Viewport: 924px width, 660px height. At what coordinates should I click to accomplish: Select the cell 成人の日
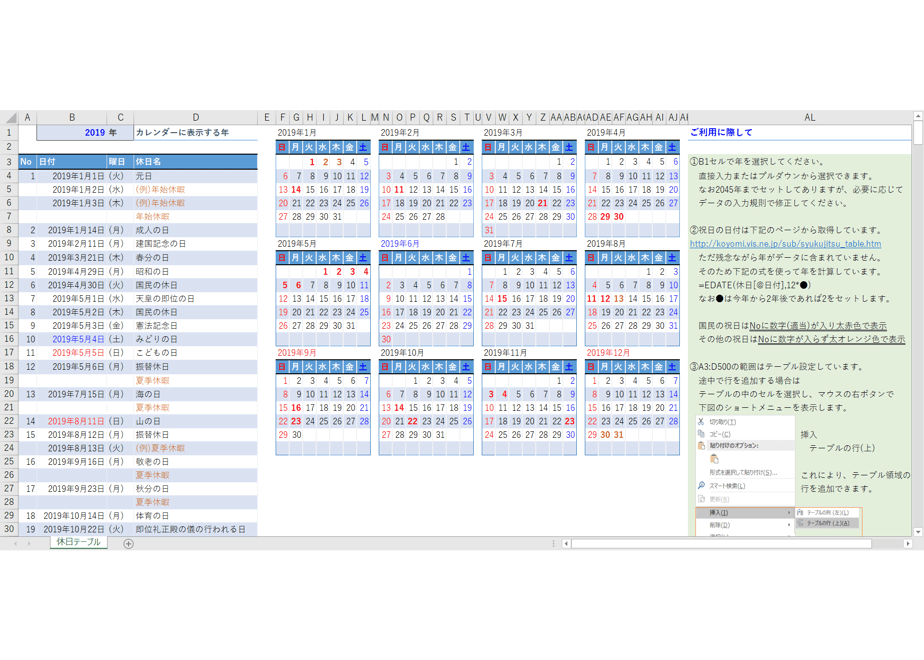pyautogui.click(x=196, y=230)
